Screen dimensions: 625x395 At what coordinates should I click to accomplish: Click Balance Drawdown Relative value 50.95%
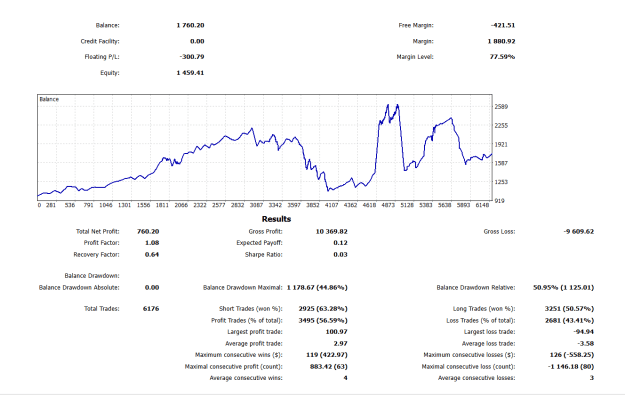click(x=564, y=287)
